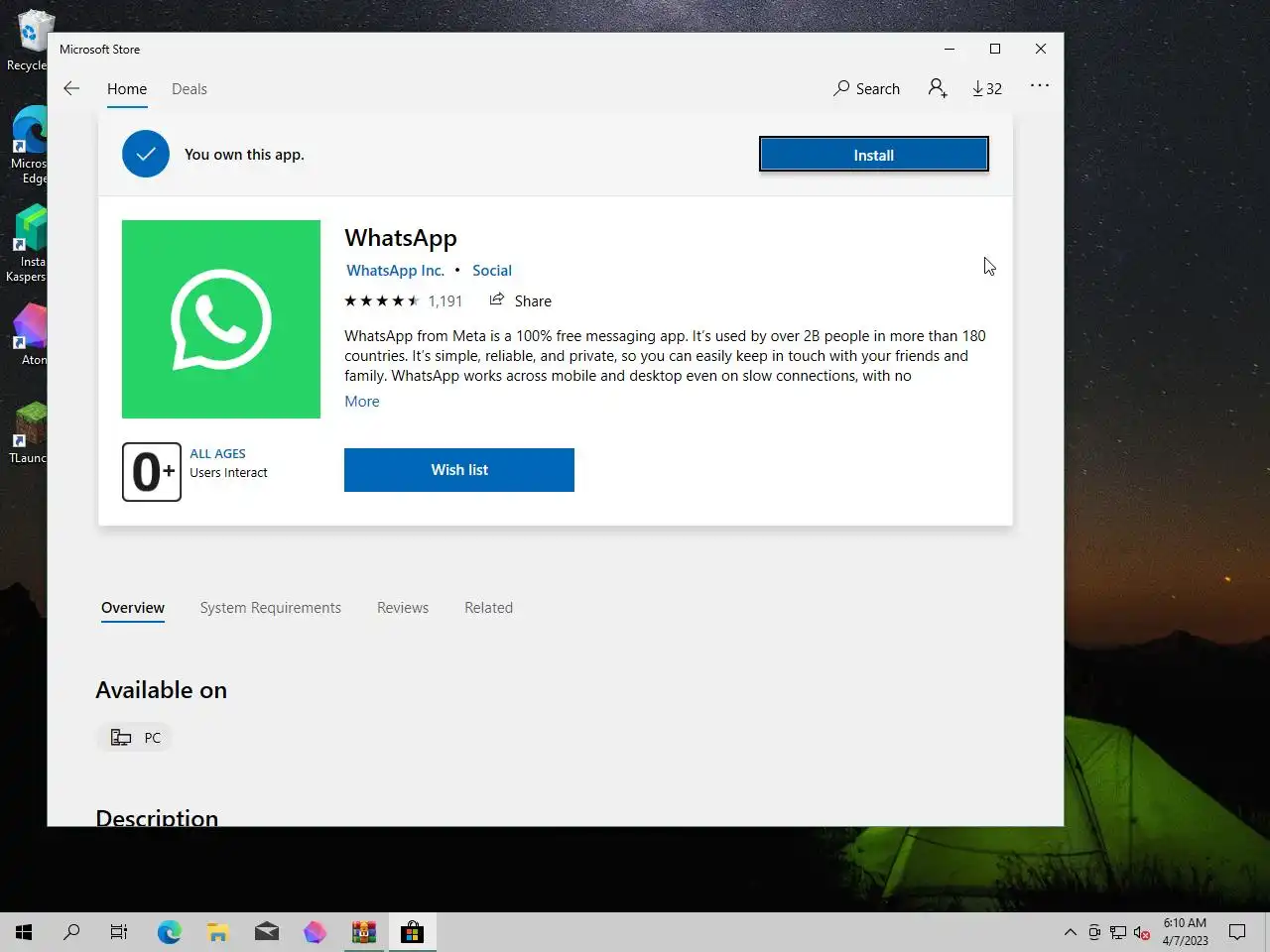
Task: Click the ALL AGES rating link
Action: (218, 454)
